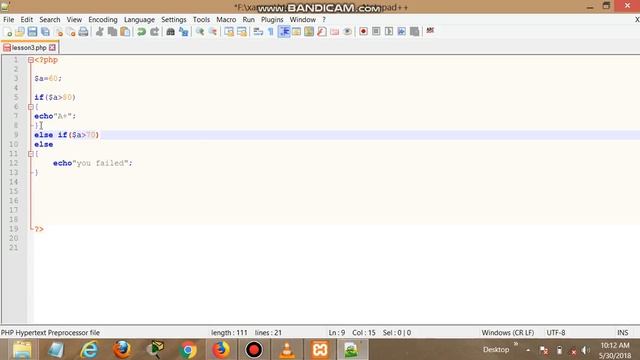Run macro multiple times icon
Screen dimensions: 640x360
pyautogui.click(x=402, y=32)
